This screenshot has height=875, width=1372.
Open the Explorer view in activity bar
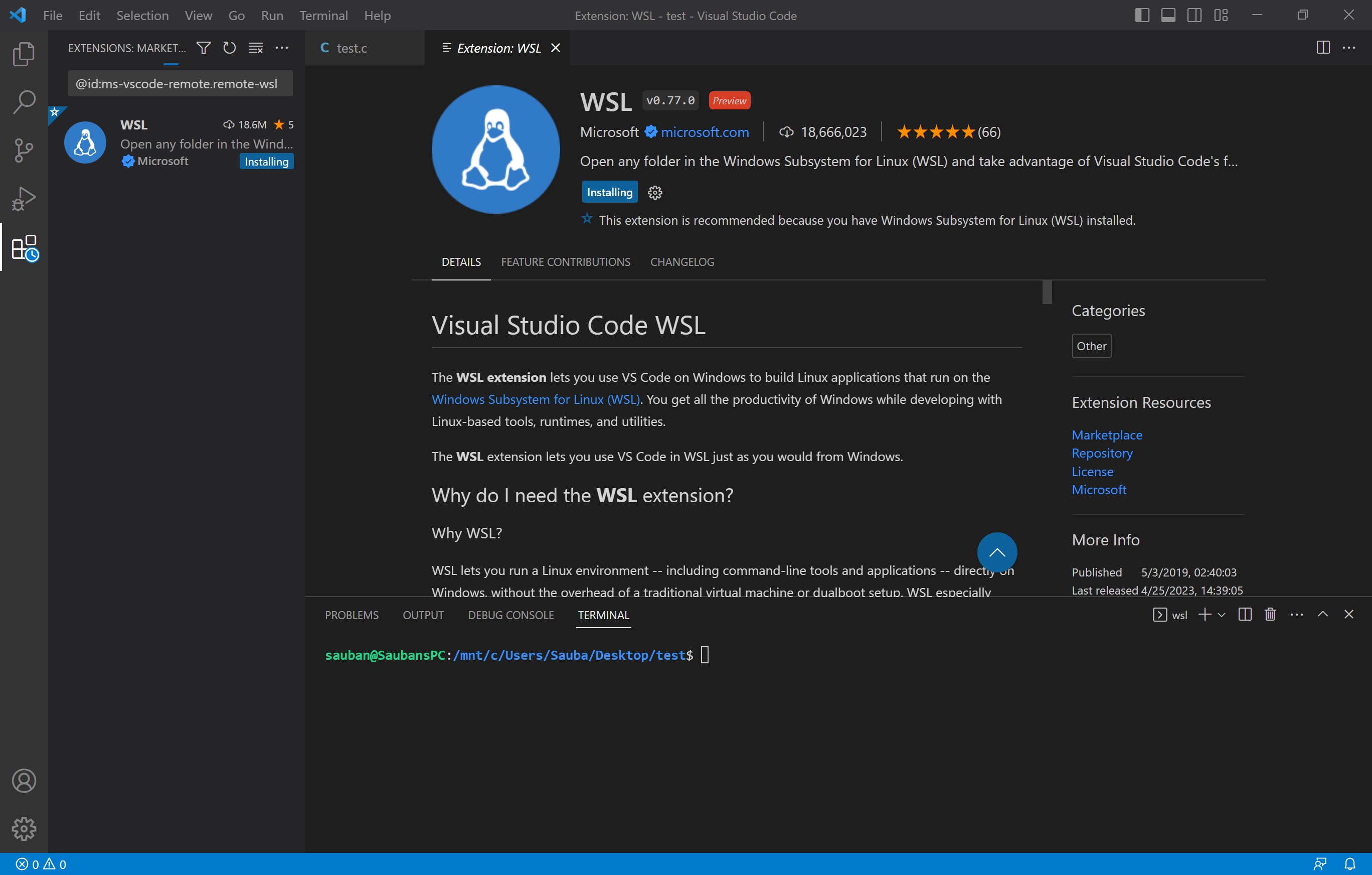24,54
